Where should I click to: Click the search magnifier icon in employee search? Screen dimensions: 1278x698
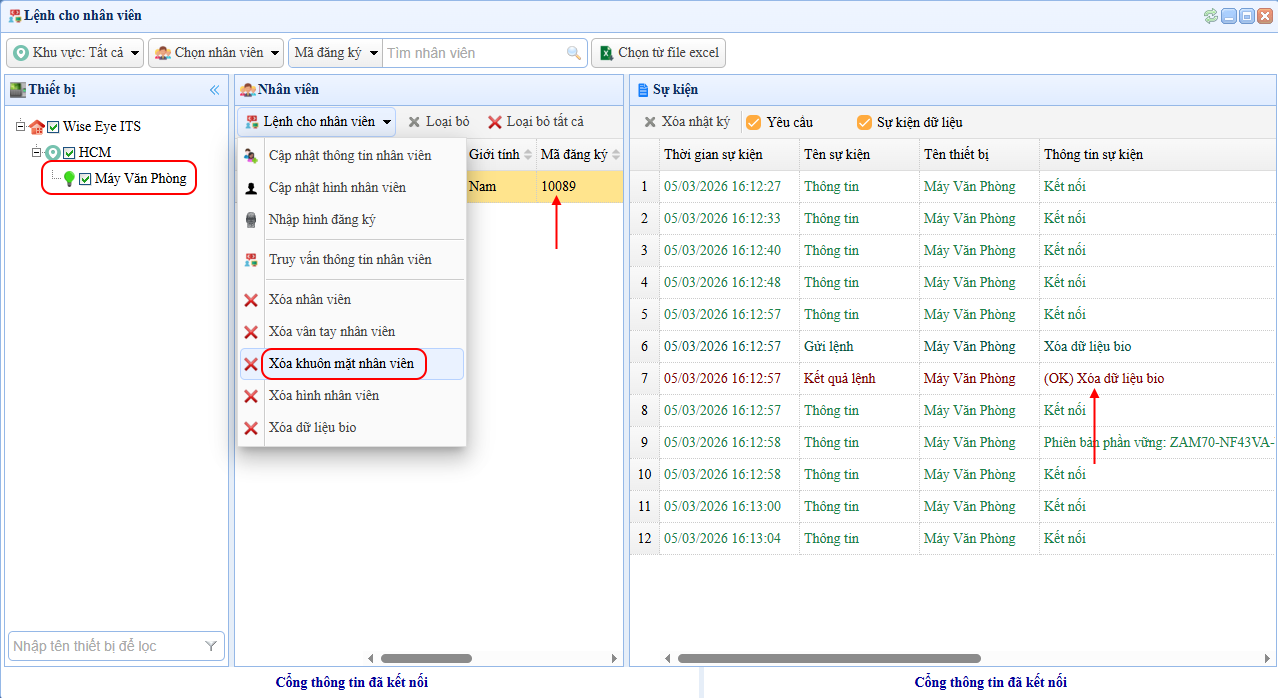pyautogui.click(x=573, y=53)
